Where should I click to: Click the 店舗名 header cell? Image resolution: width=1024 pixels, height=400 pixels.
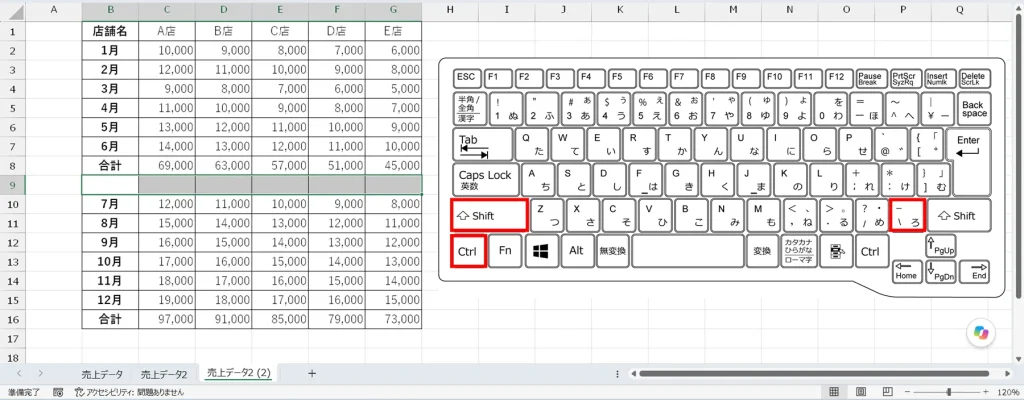(110, 31)
